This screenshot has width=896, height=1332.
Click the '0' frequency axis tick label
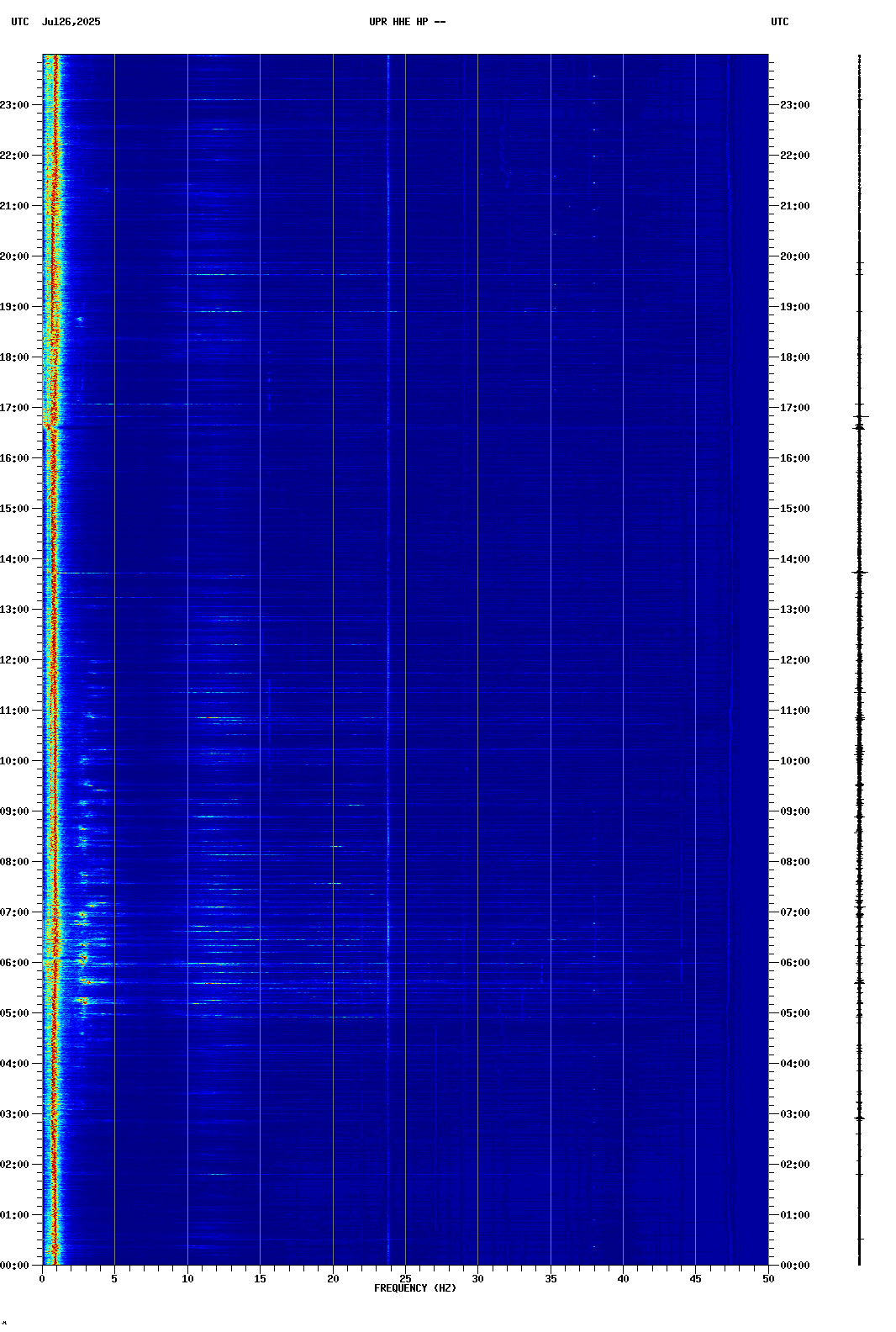click(42, 1279)
